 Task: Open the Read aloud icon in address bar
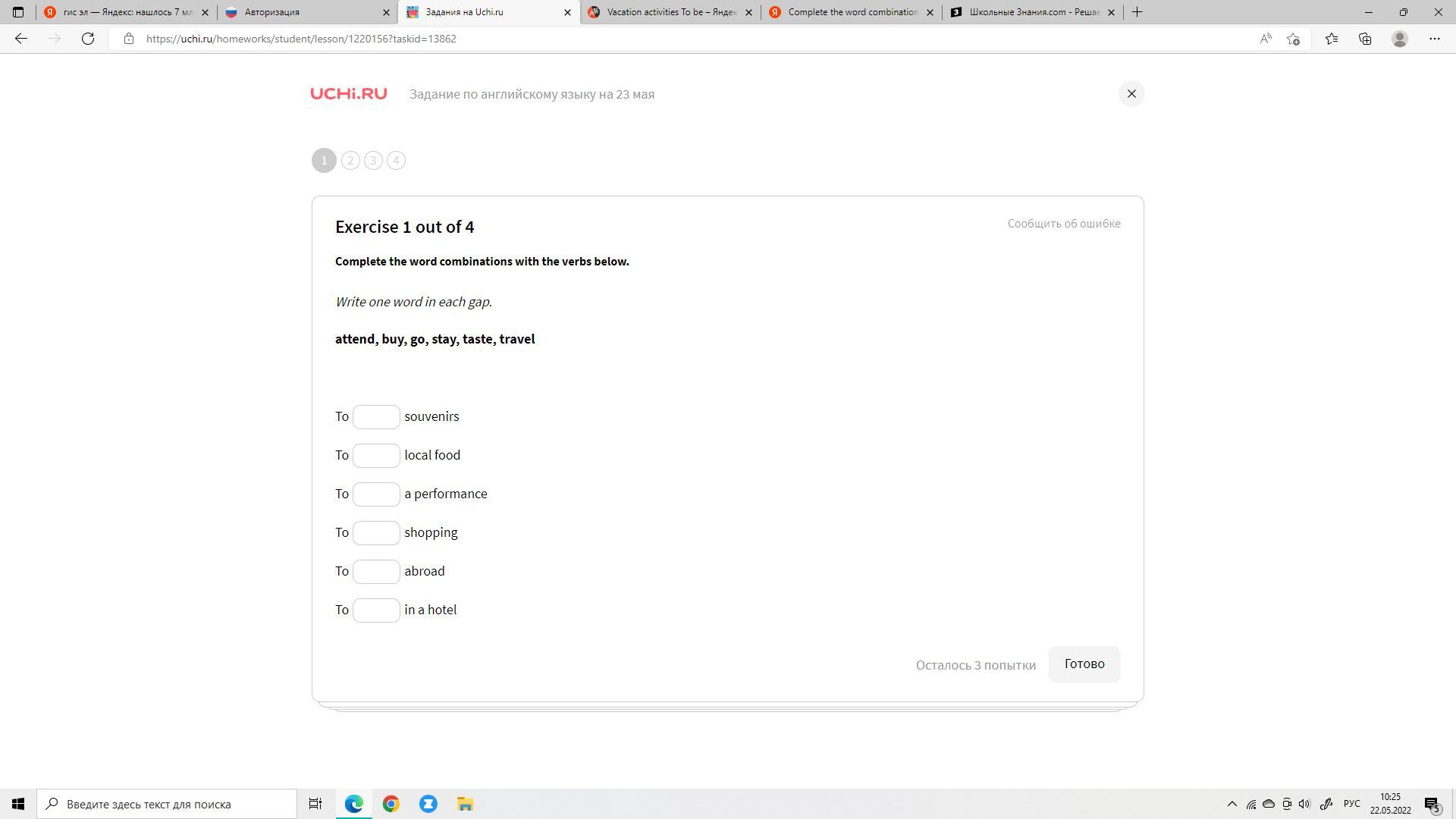1265,39
